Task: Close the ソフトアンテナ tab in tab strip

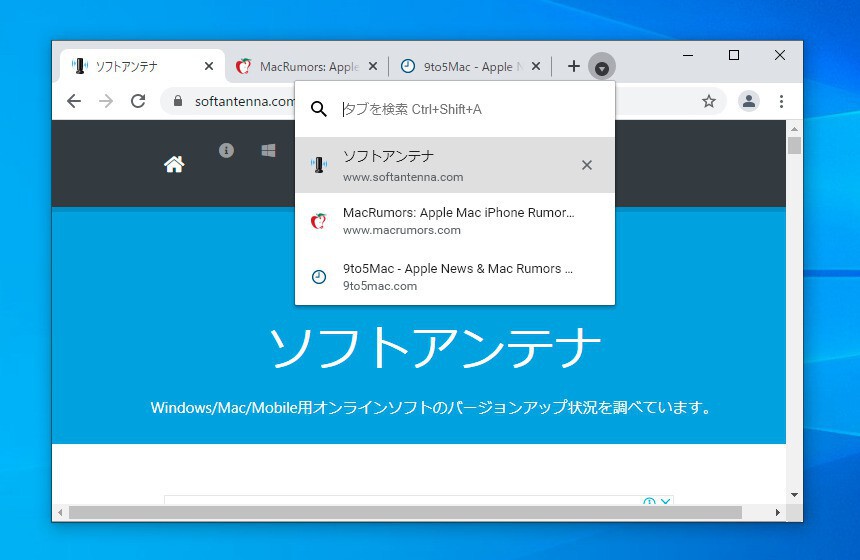Action: 209,66
